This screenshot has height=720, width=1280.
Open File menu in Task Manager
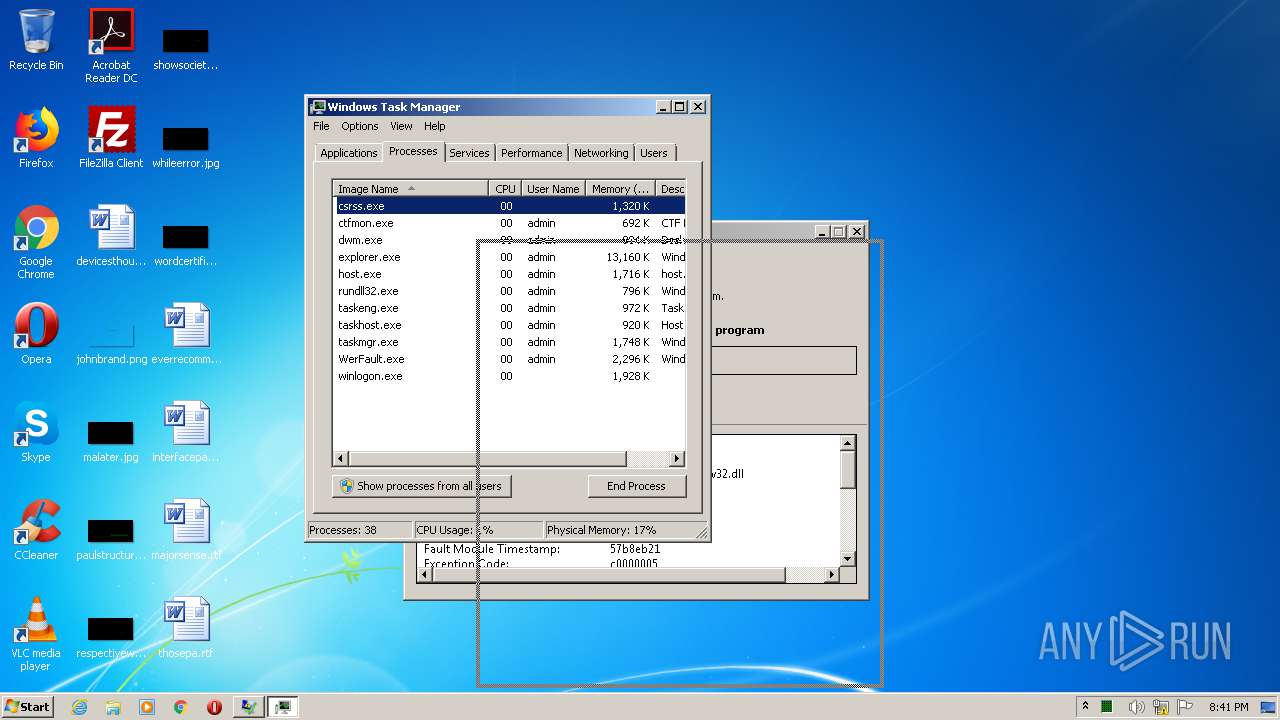pos(321,126)
